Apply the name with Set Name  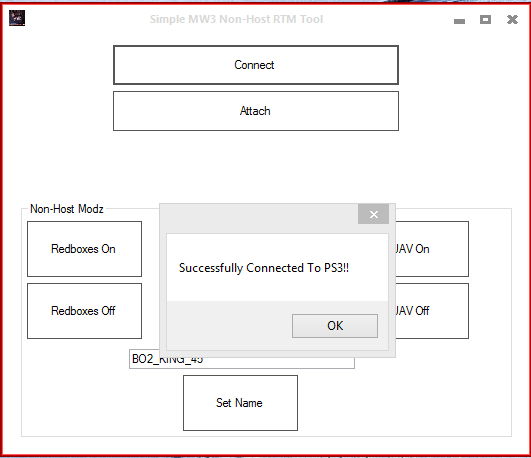click(x=240, y=403)
